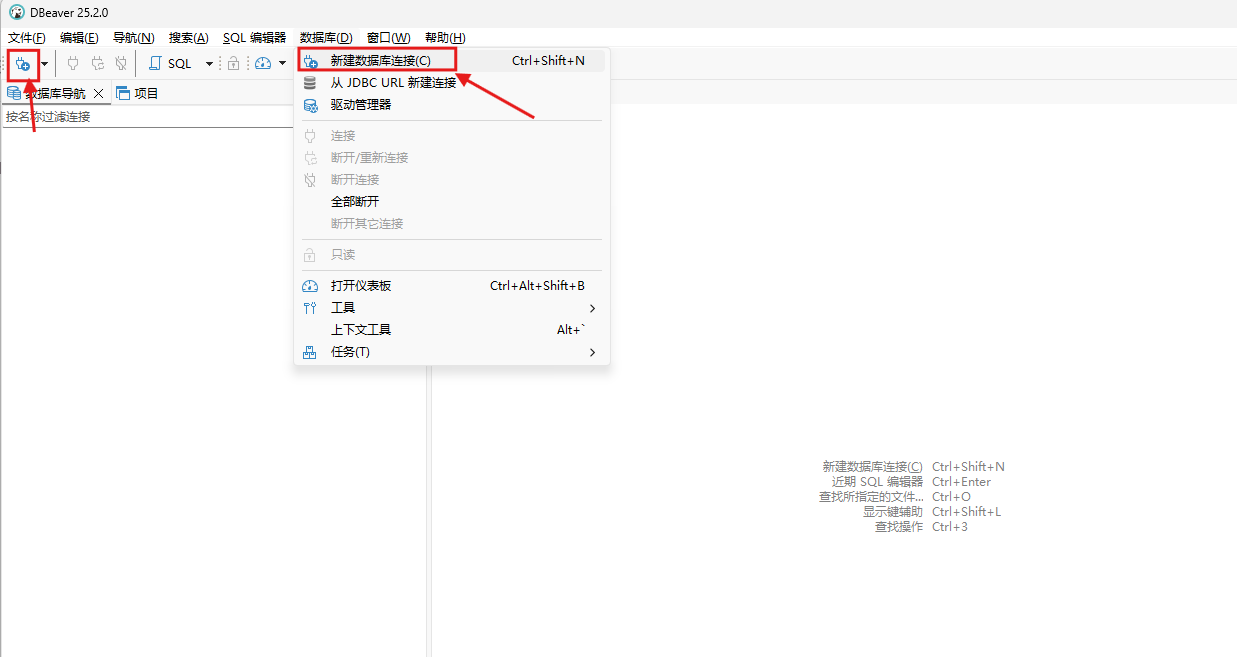Open the 帮助(H) menu
This screenshot has width=1237, height=657.
[445, 38]
